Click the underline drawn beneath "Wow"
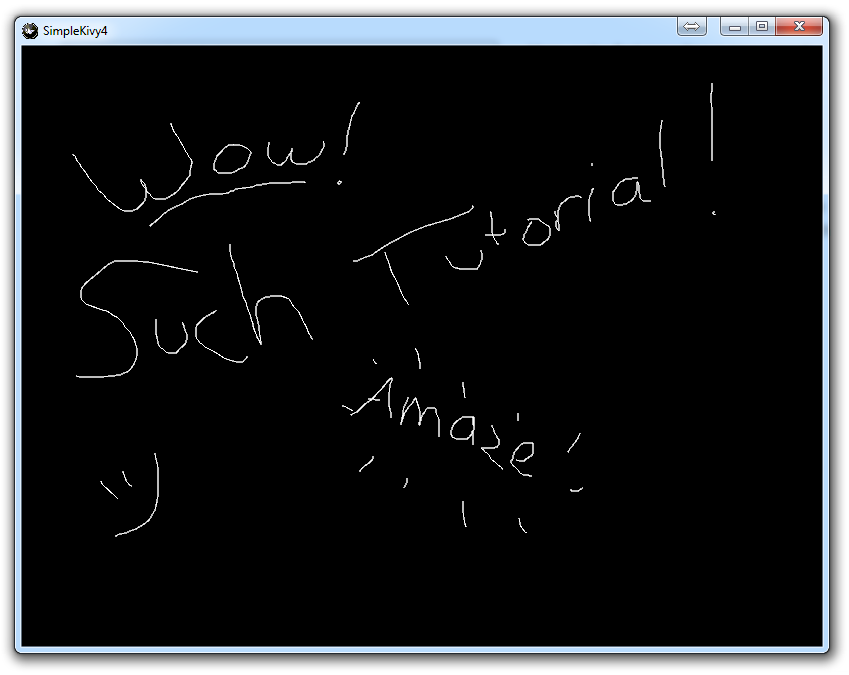Screen dimensions: 849x675 tap(228, 196)
